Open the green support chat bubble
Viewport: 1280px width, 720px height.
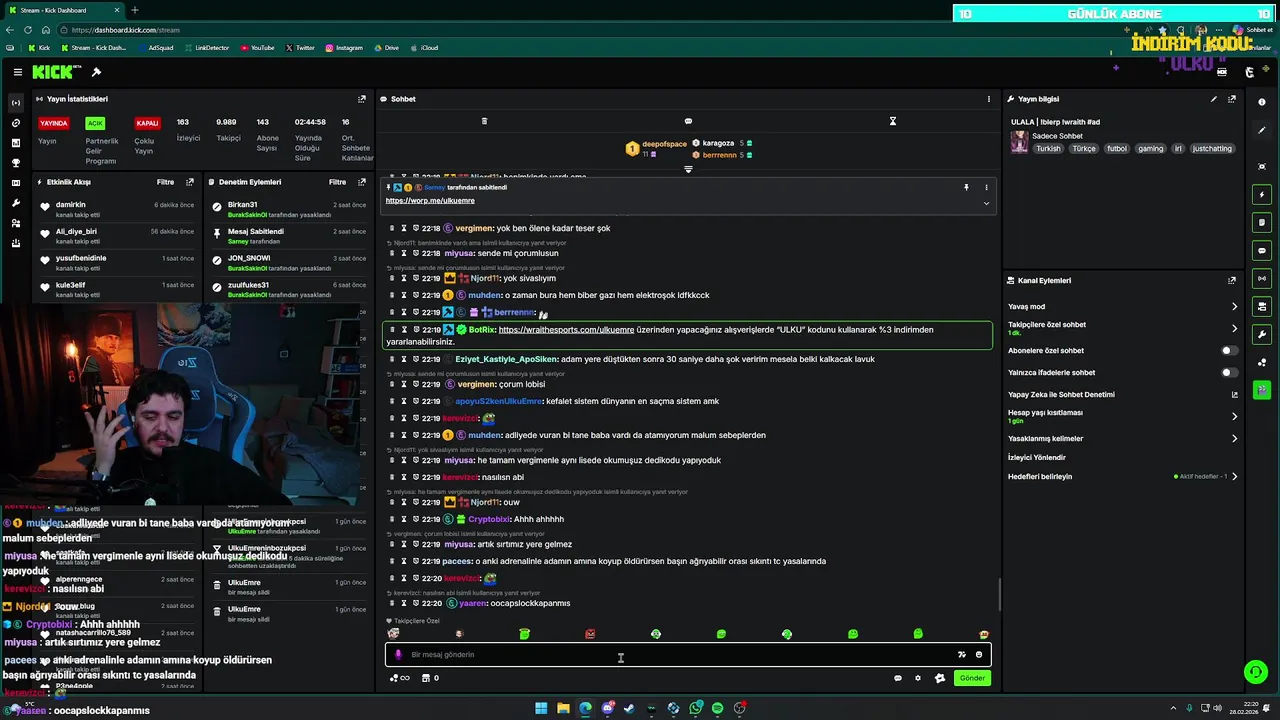(1255, 672)
